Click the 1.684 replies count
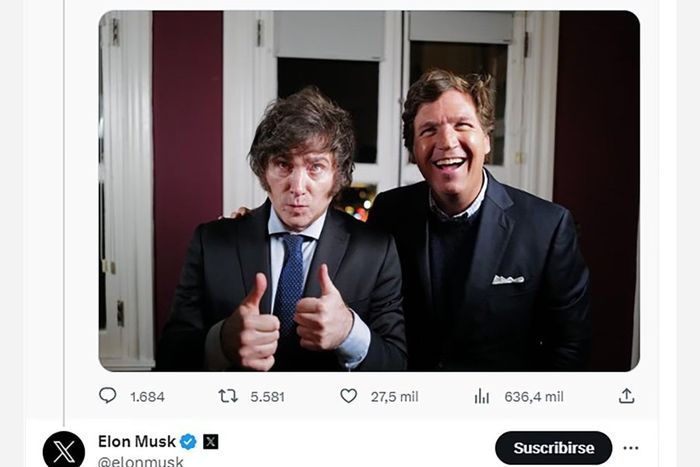Viewport: 700px width, 467px height. (x=147, y=397)
